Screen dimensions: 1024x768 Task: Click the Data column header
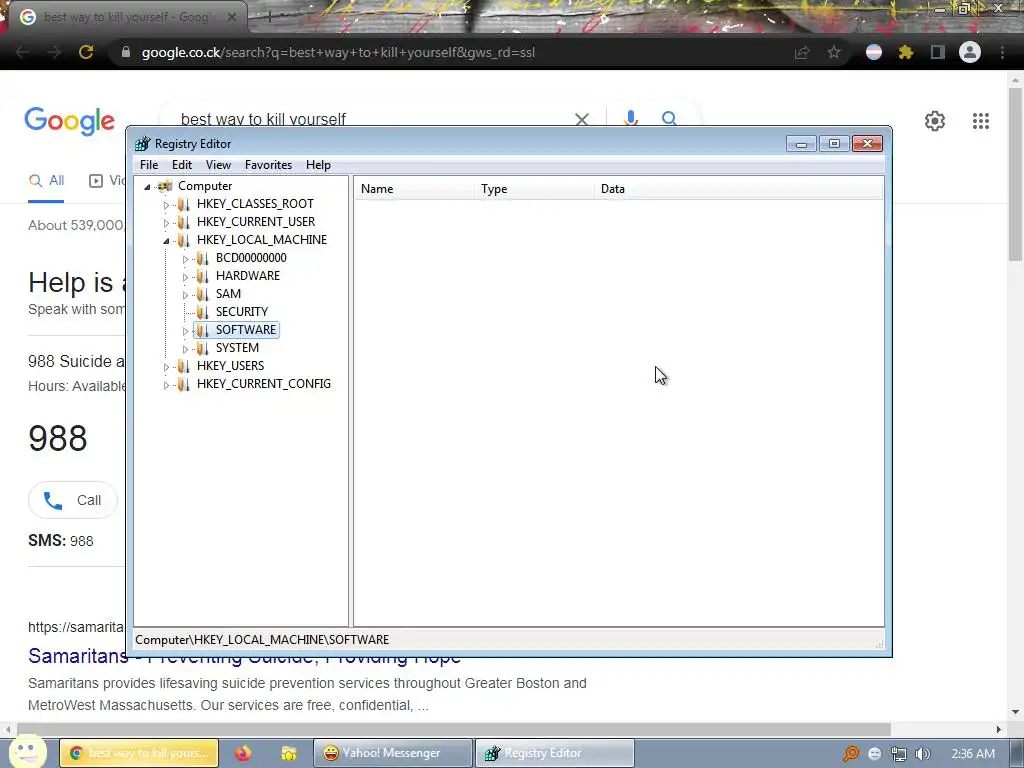coord(739,189)
